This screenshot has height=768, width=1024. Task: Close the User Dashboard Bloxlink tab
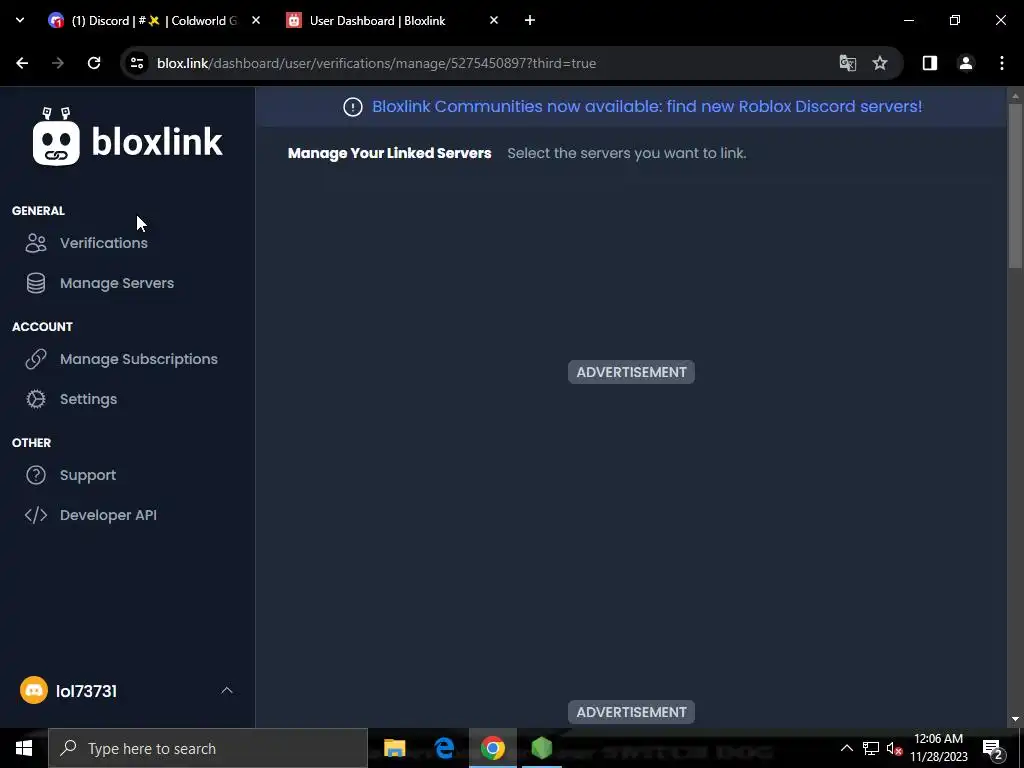coord(494,20)
